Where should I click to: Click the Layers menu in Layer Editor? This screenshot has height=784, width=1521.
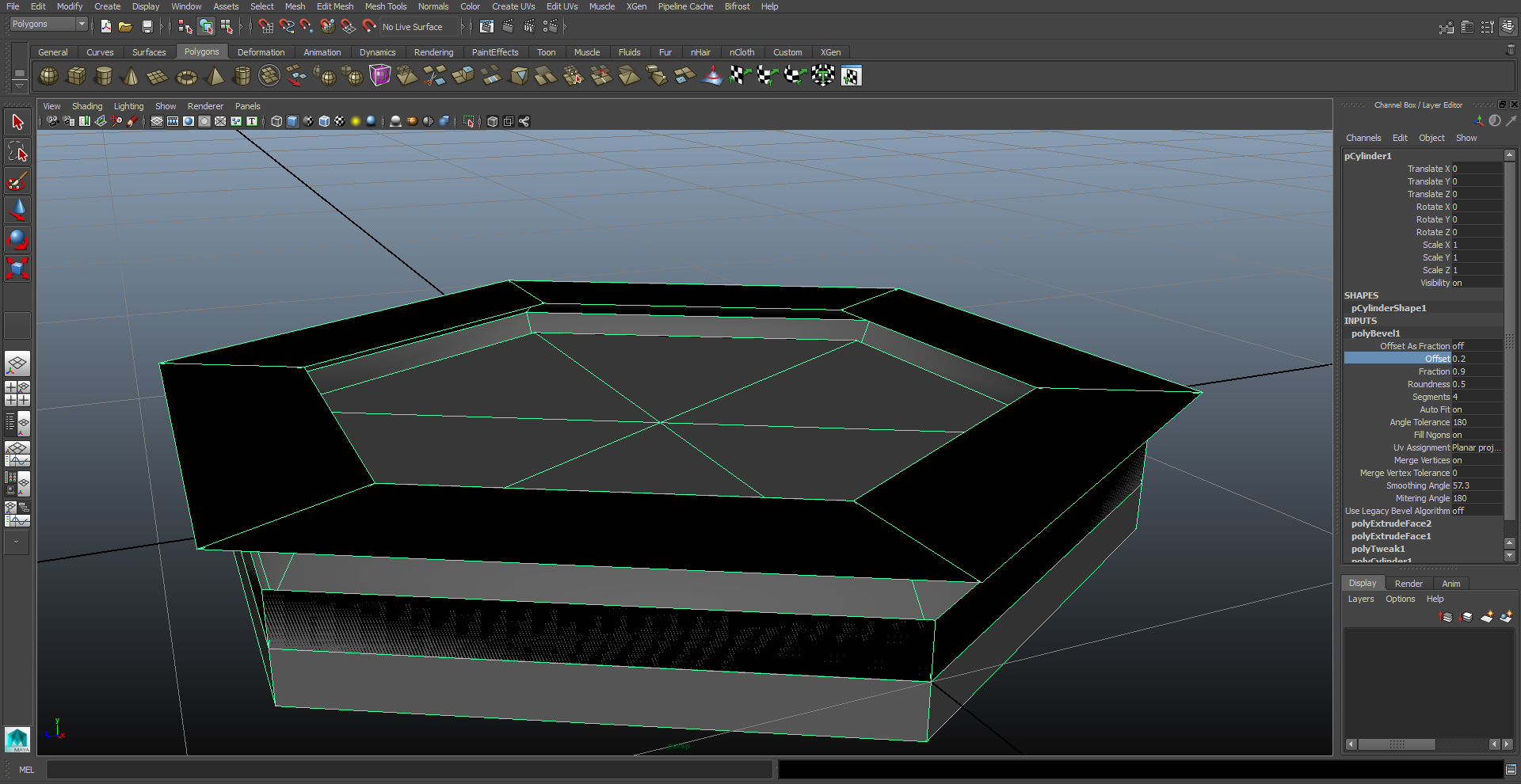coord(1360,599)
